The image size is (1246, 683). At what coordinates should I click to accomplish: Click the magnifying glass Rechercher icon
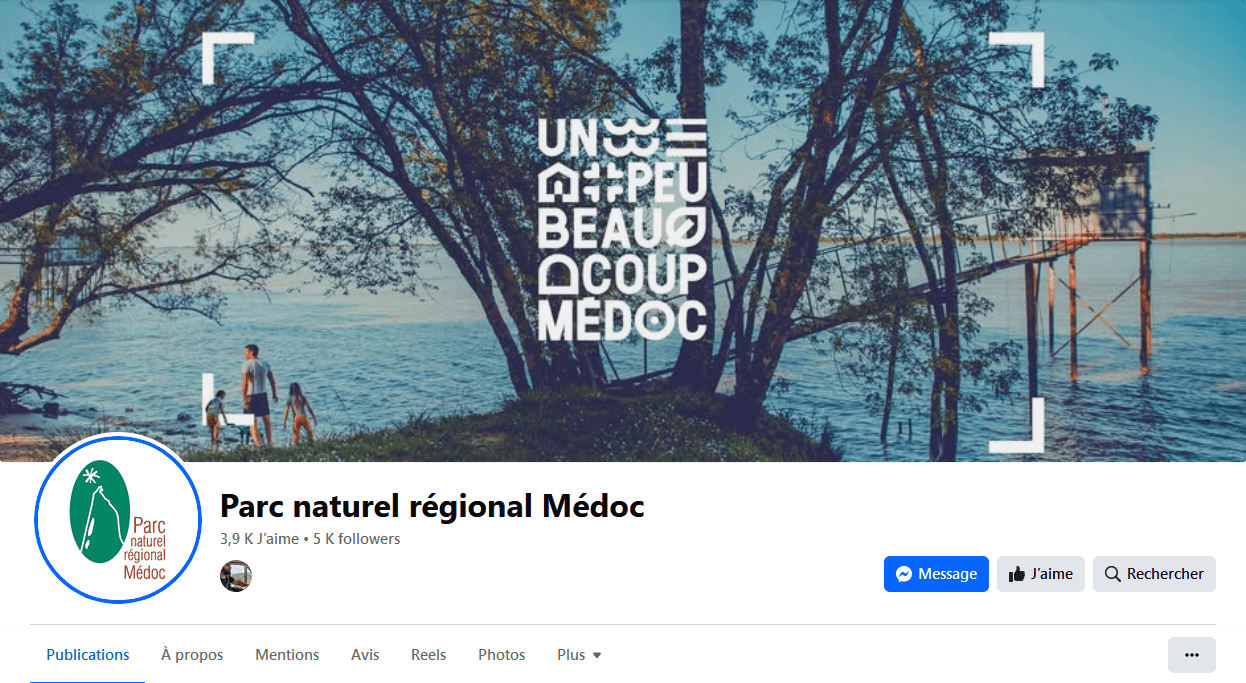point(1112,574)
